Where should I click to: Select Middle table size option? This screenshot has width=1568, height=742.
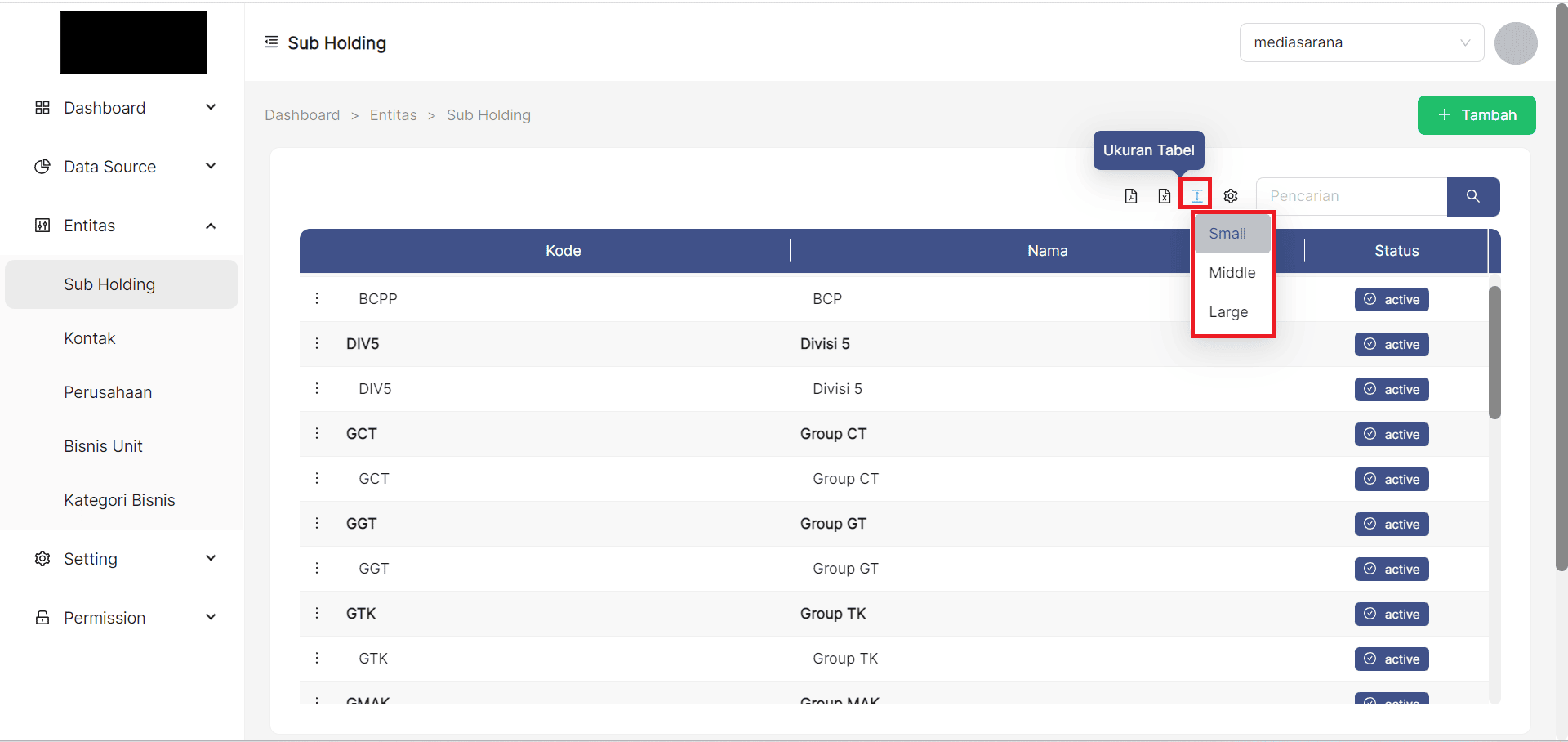pos(1232,273)
